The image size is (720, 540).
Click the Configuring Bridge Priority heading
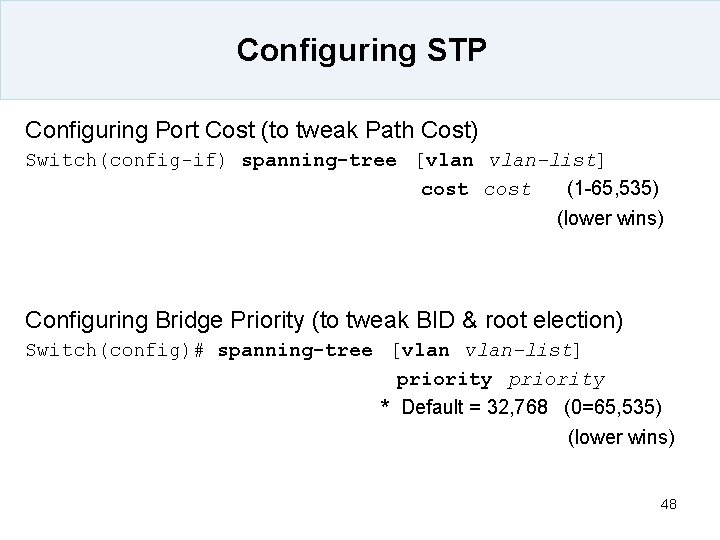tap(324, 320)
